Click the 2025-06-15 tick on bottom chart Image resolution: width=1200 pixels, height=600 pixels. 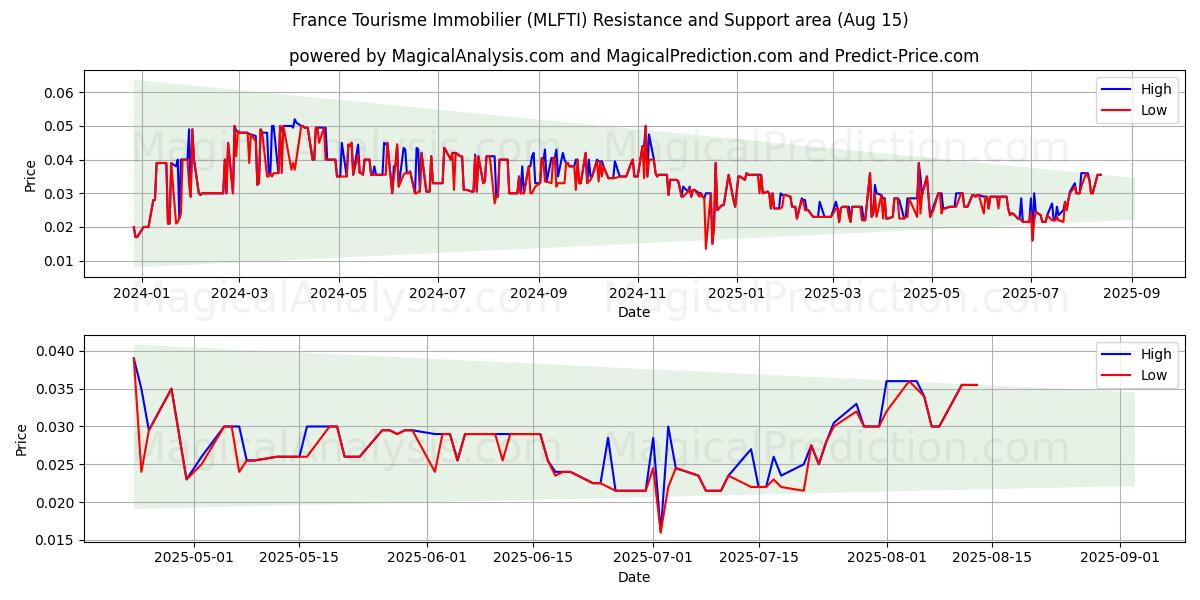click(532, 559)
